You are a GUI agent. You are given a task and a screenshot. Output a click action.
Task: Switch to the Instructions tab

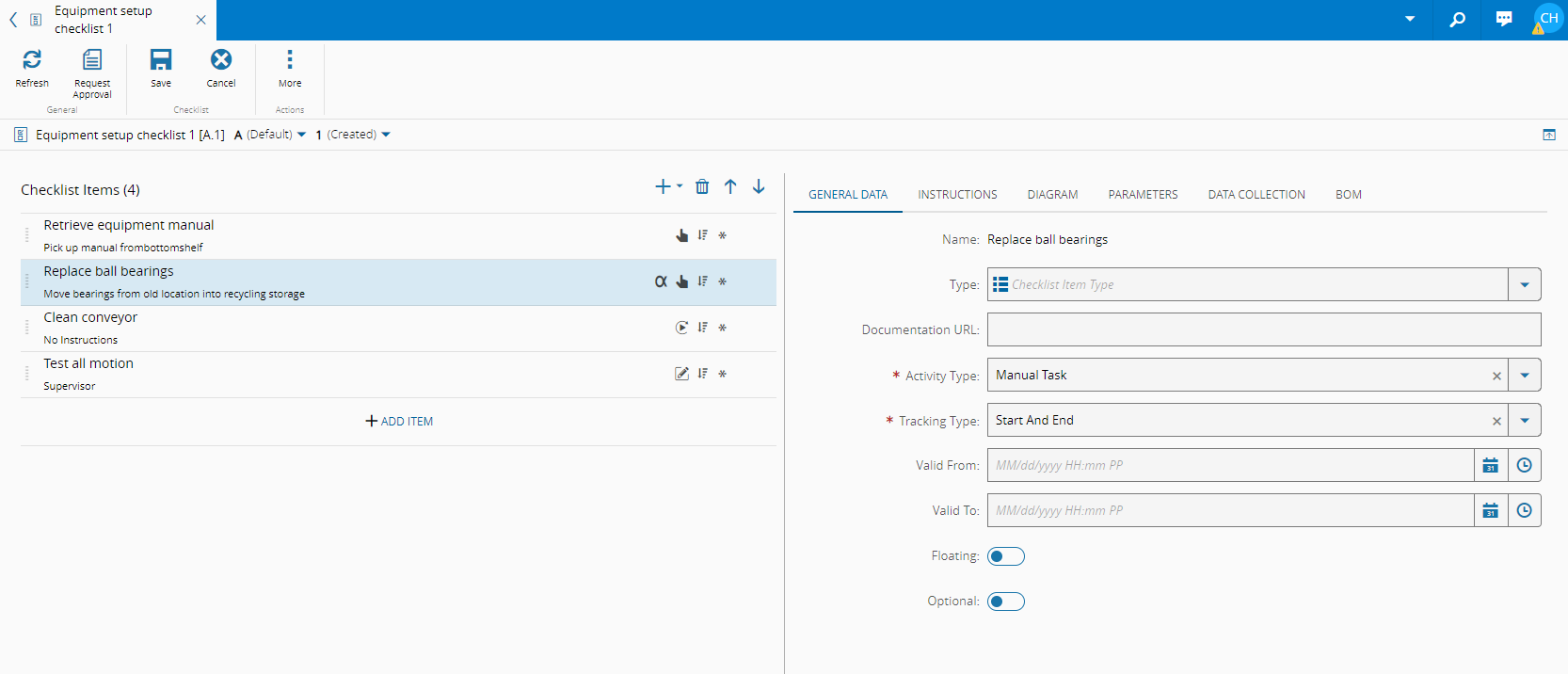(x=957, y=195)
